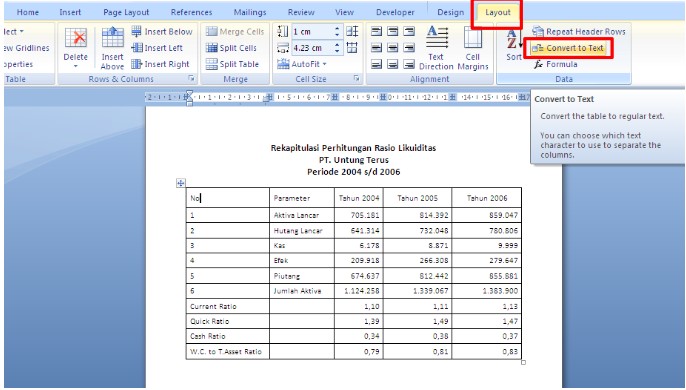Click the 'Jumlah Aktiva' cell
This screenshot has height=390, width=686.
[x=302, y=291]
